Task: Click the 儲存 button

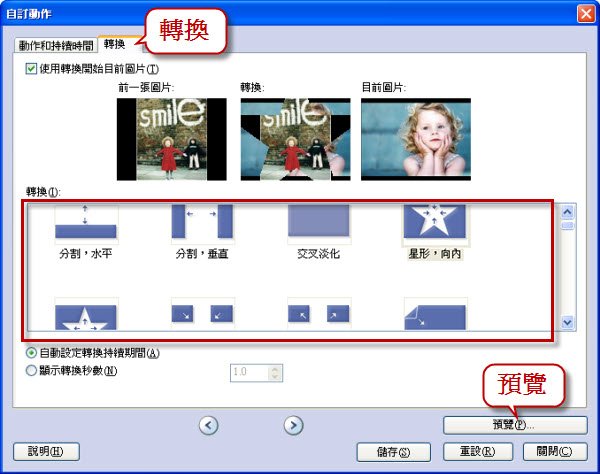Action: [393, 452]
